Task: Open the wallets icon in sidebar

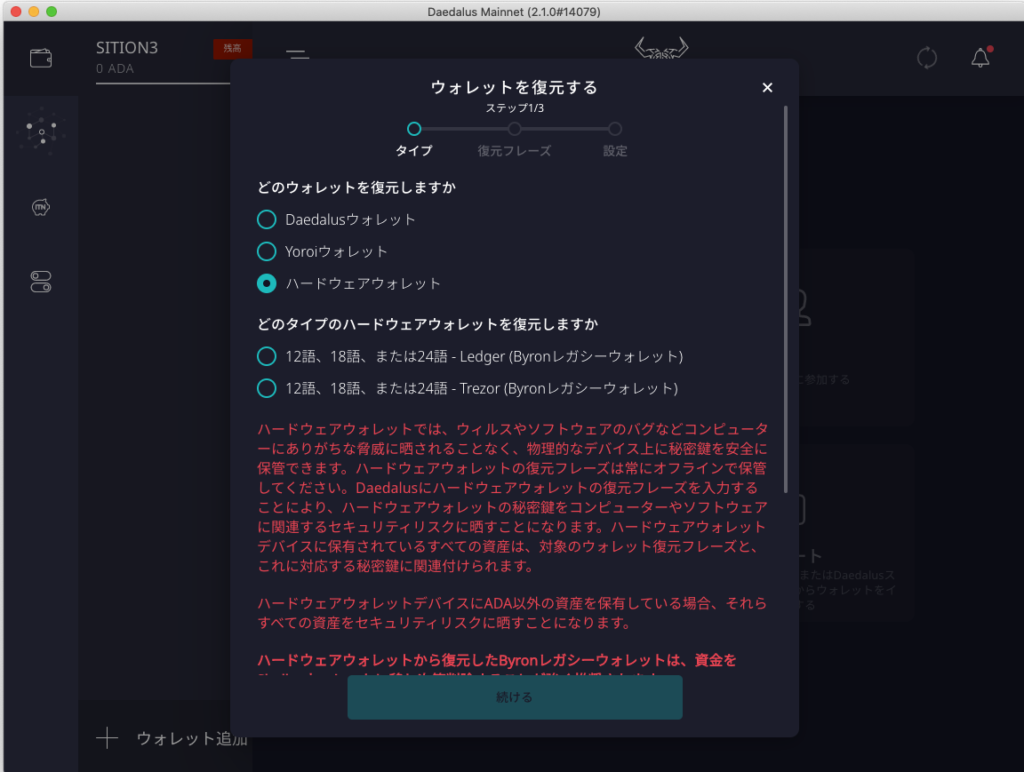Action: (41, 58)
